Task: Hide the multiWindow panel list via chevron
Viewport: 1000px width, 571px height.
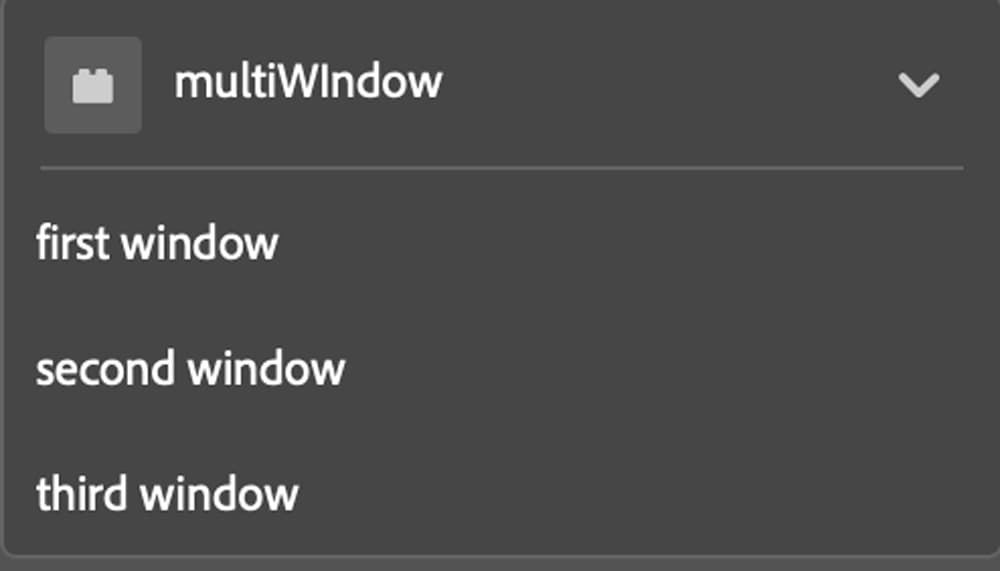Action: point(918,86)
